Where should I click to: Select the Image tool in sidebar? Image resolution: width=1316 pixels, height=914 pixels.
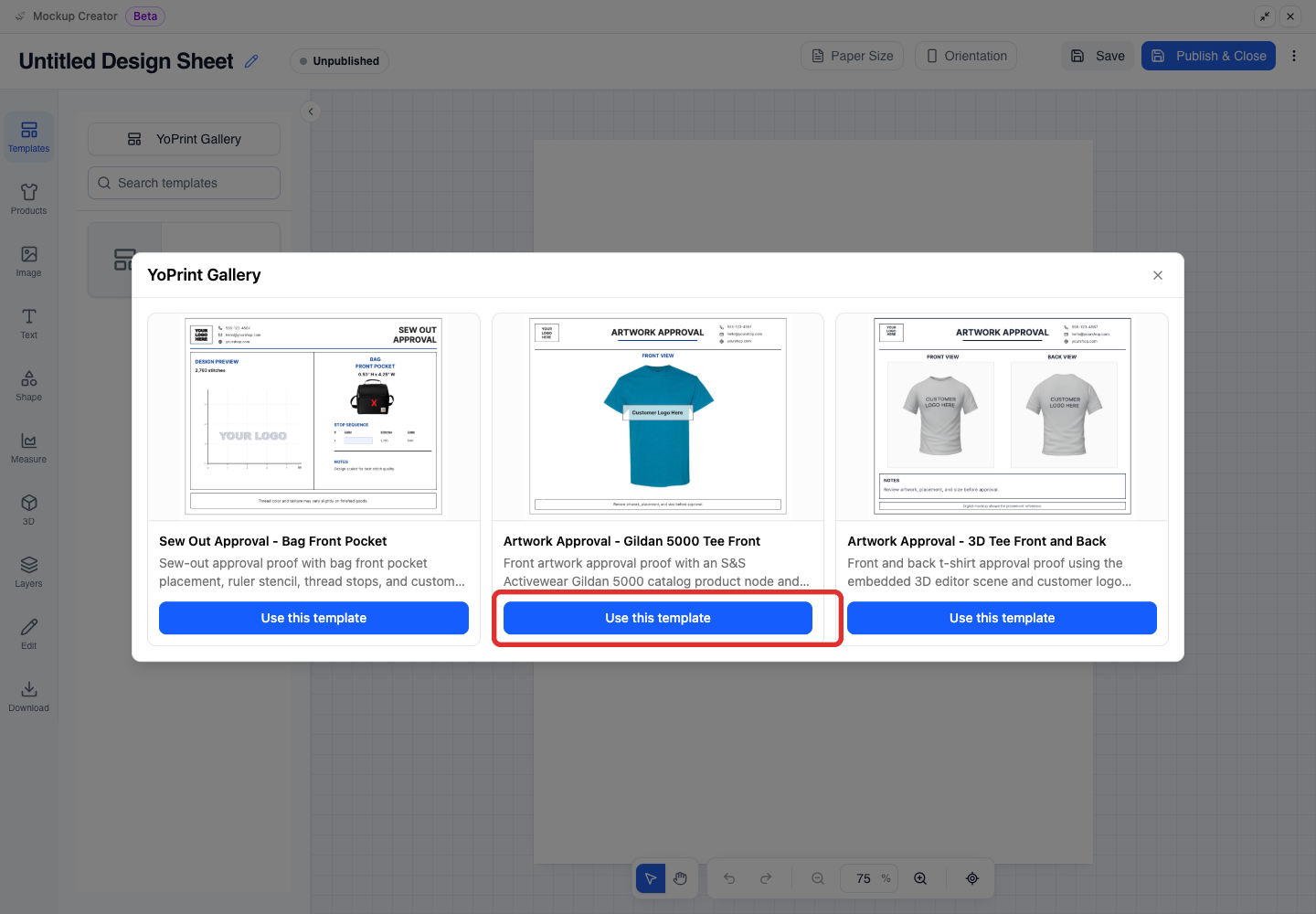(29, 261)
